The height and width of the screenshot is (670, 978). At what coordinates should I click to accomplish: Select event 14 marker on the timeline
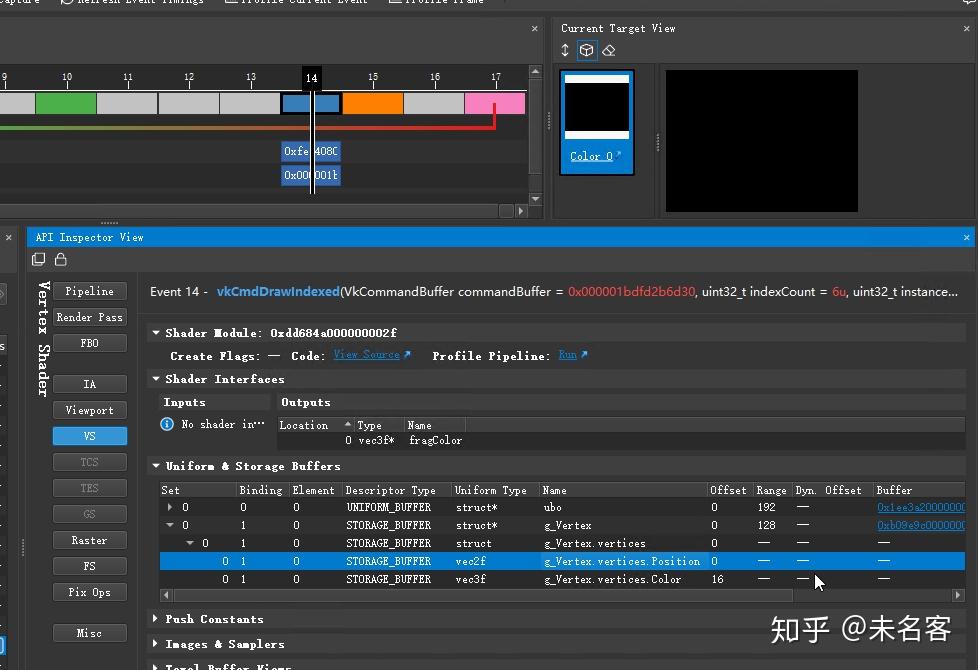[311, 78]
